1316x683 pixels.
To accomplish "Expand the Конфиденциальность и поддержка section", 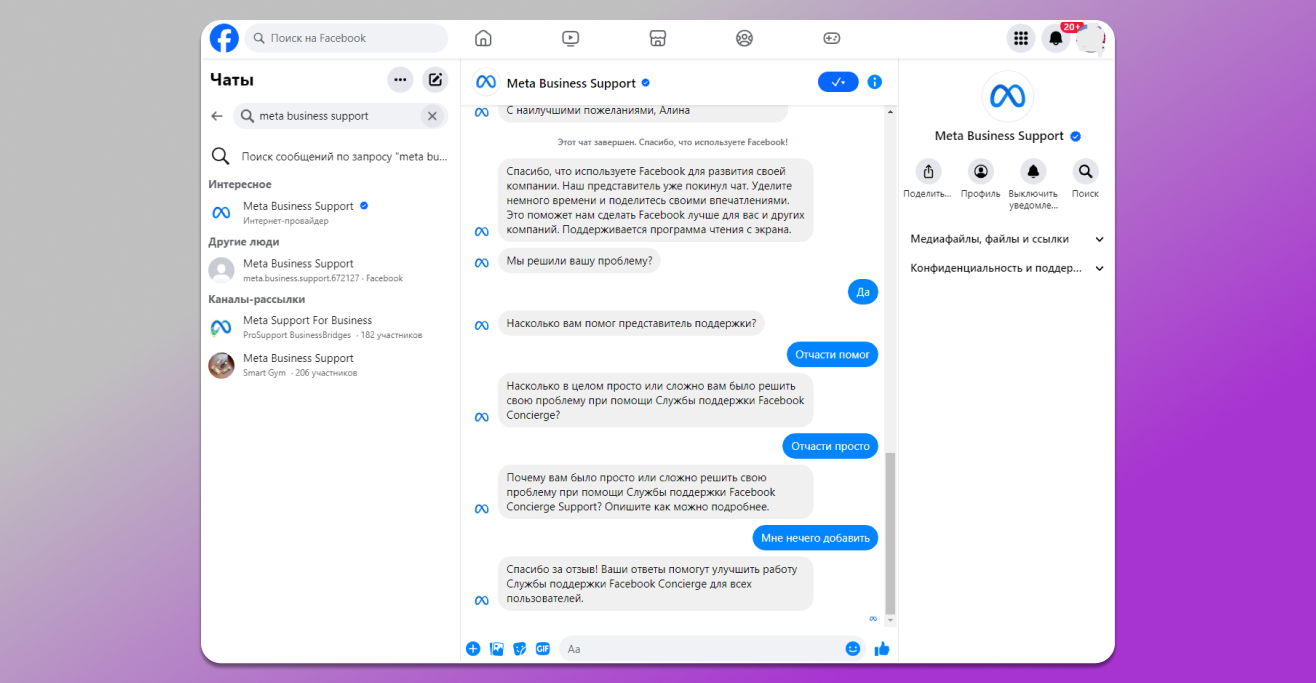I will pos(1005,268).
